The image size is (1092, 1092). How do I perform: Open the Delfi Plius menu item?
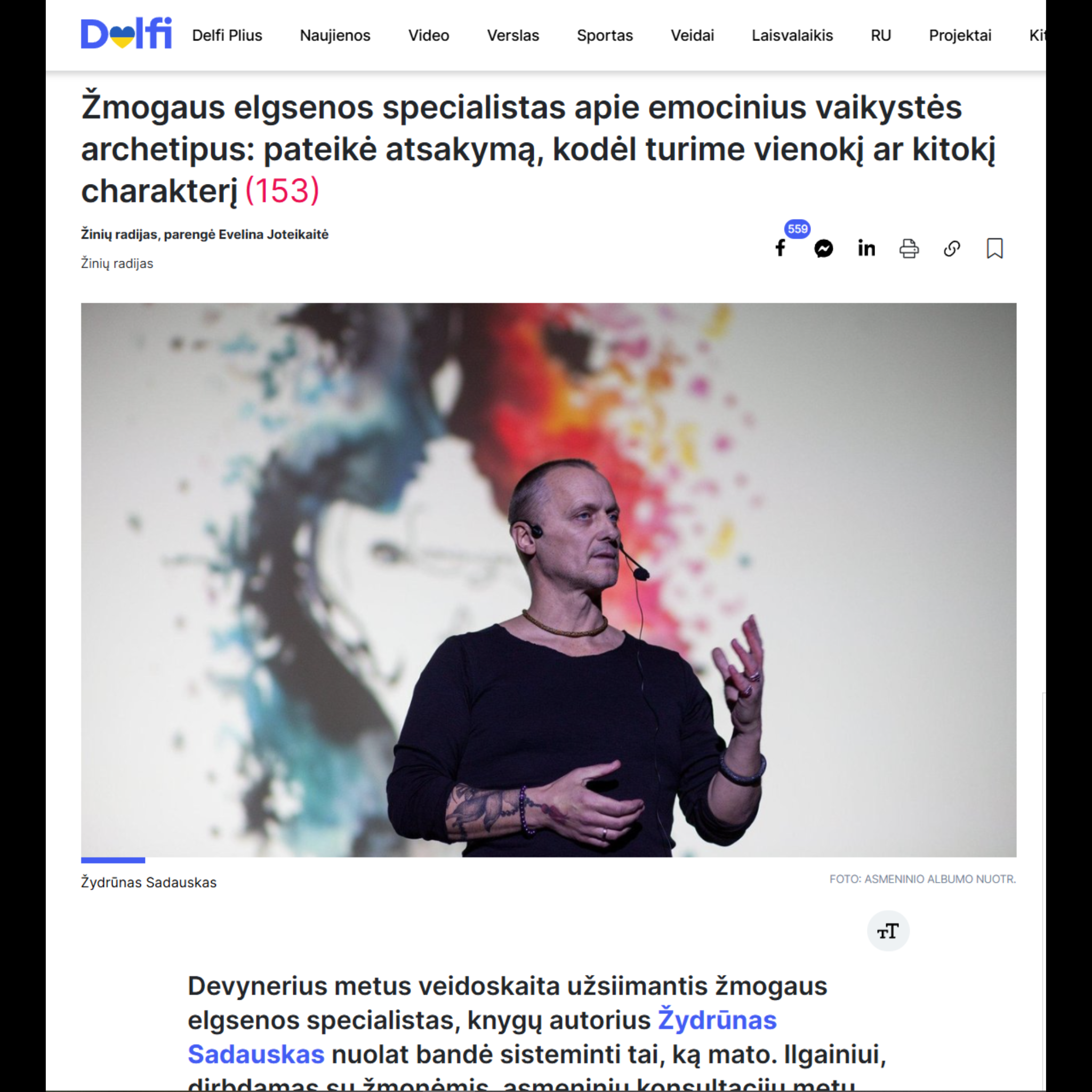[227, 36]
